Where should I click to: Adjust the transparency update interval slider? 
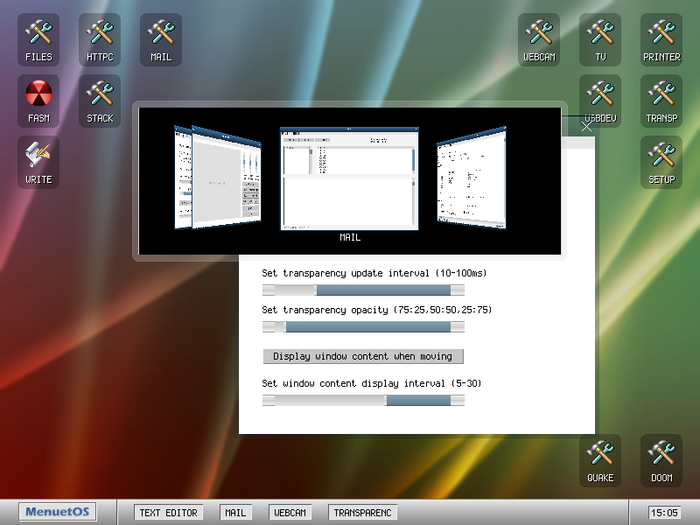tap(363, 290)
